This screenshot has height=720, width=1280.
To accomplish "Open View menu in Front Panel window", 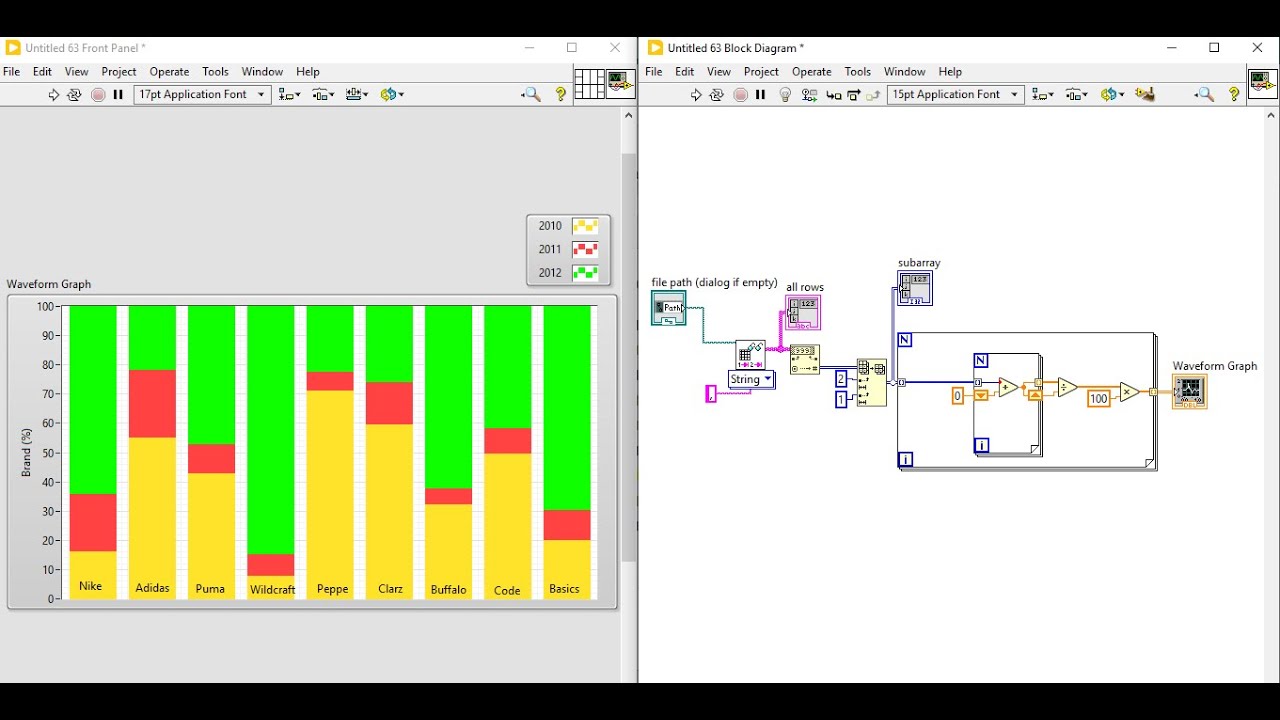I will (76, 72).
